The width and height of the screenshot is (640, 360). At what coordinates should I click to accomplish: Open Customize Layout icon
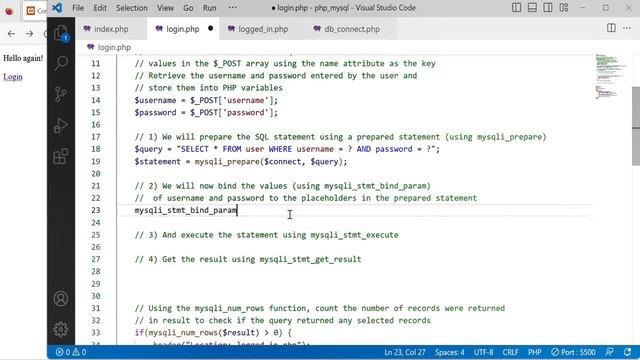tap(564, 8)
